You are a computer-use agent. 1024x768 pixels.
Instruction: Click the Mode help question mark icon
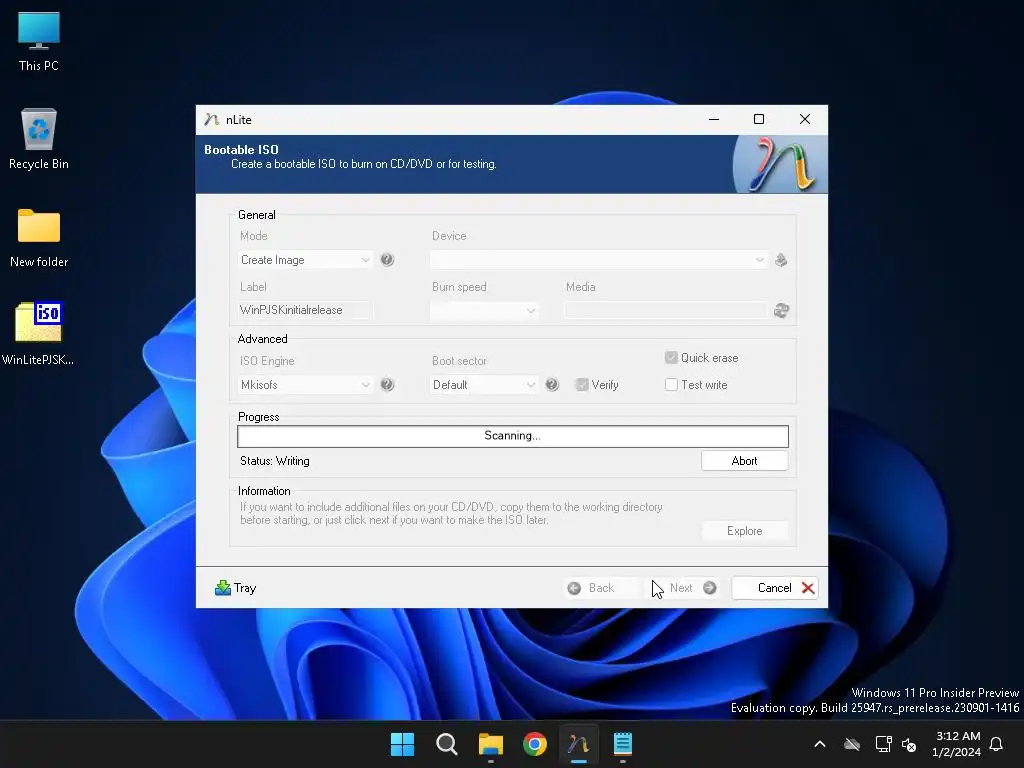coord(387,260)
